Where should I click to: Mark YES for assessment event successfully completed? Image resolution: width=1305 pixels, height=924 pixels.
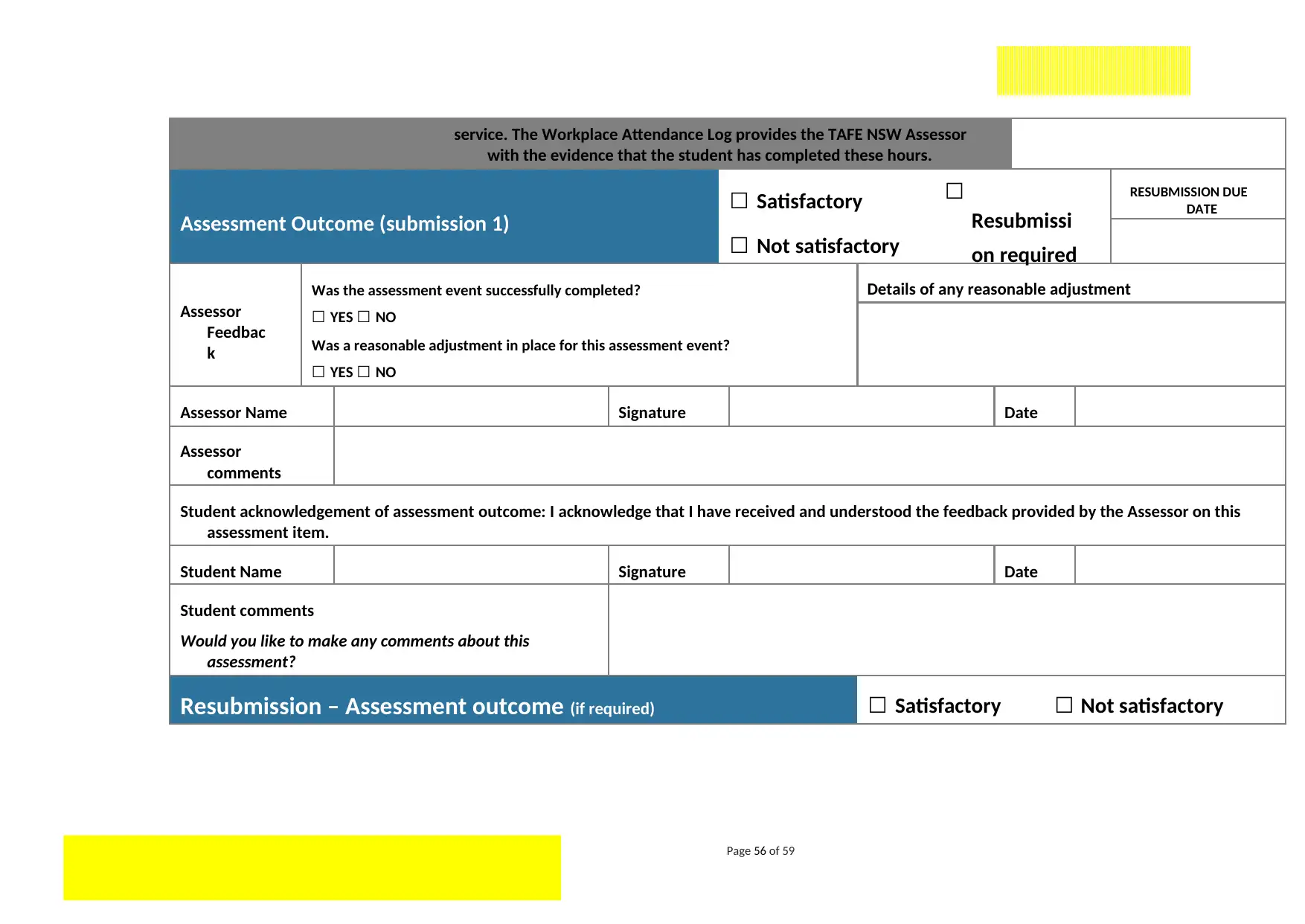click(318, 317)
